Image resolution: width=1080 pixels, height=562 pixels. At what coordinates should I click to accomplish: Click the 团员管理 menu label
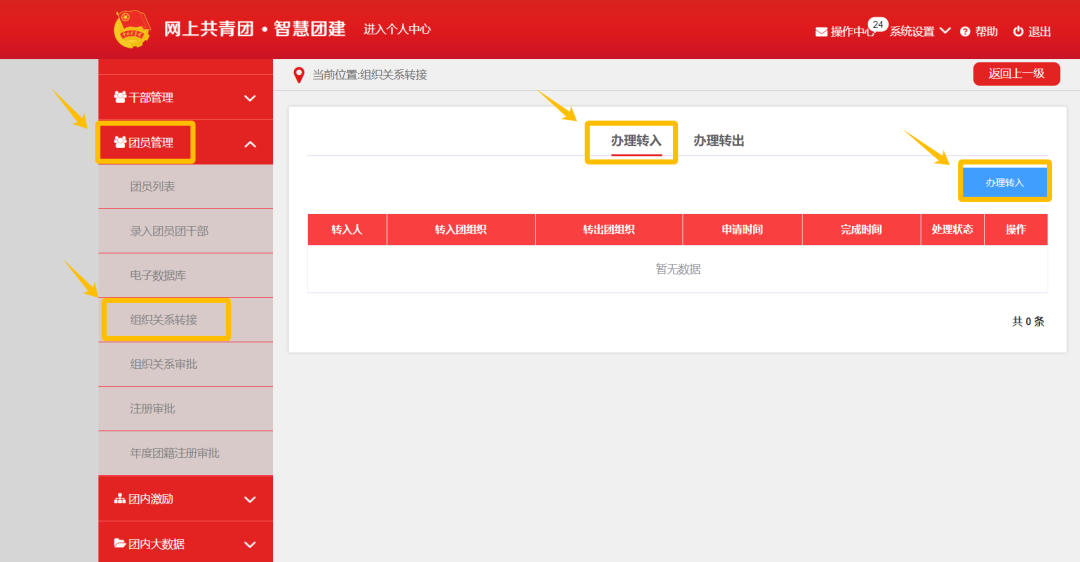click(151, 143)
